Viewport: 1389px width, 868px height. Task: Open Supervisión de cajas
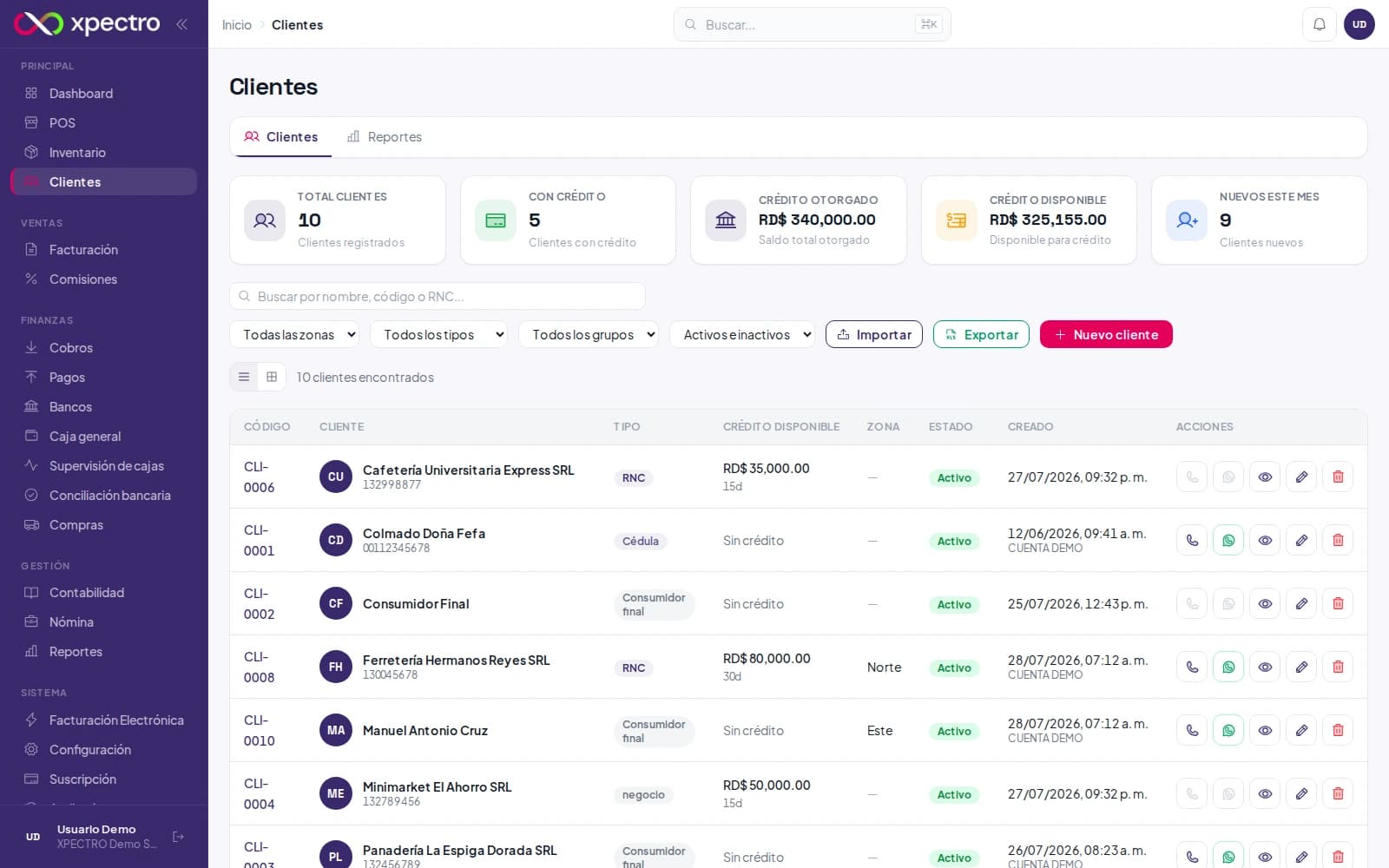point(103,465)
